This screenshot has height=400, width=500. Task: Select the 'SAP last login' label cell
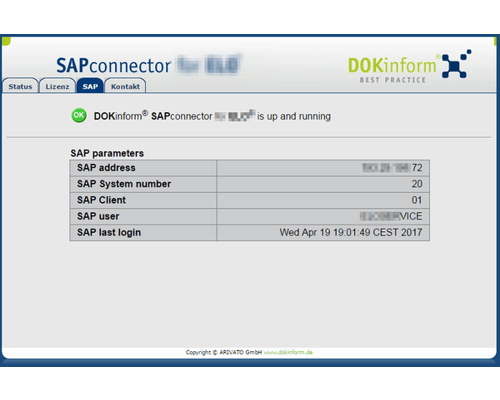click(143, 232)
